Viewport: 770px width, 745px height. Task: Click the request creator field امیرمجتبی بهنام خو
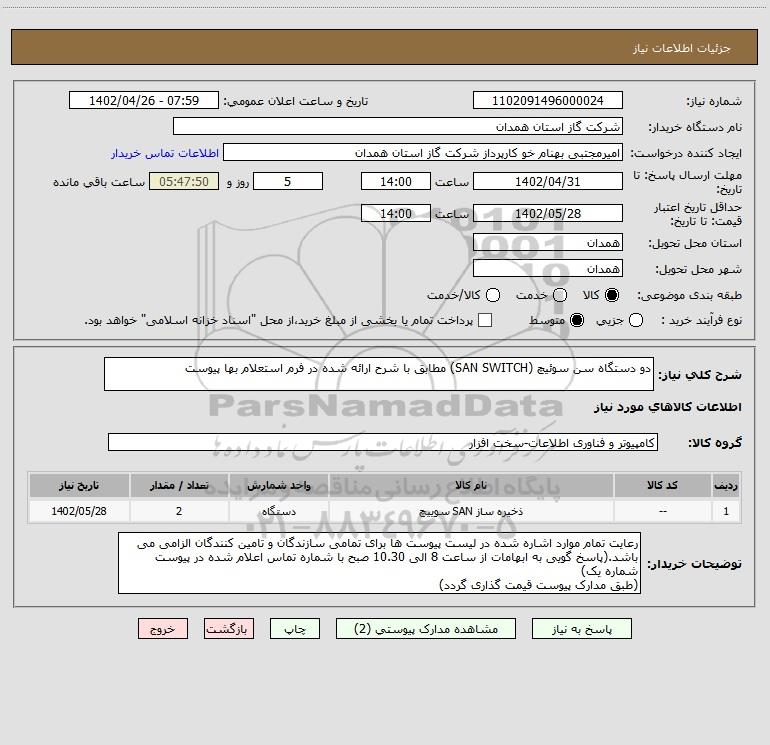(x=423, y=153)
